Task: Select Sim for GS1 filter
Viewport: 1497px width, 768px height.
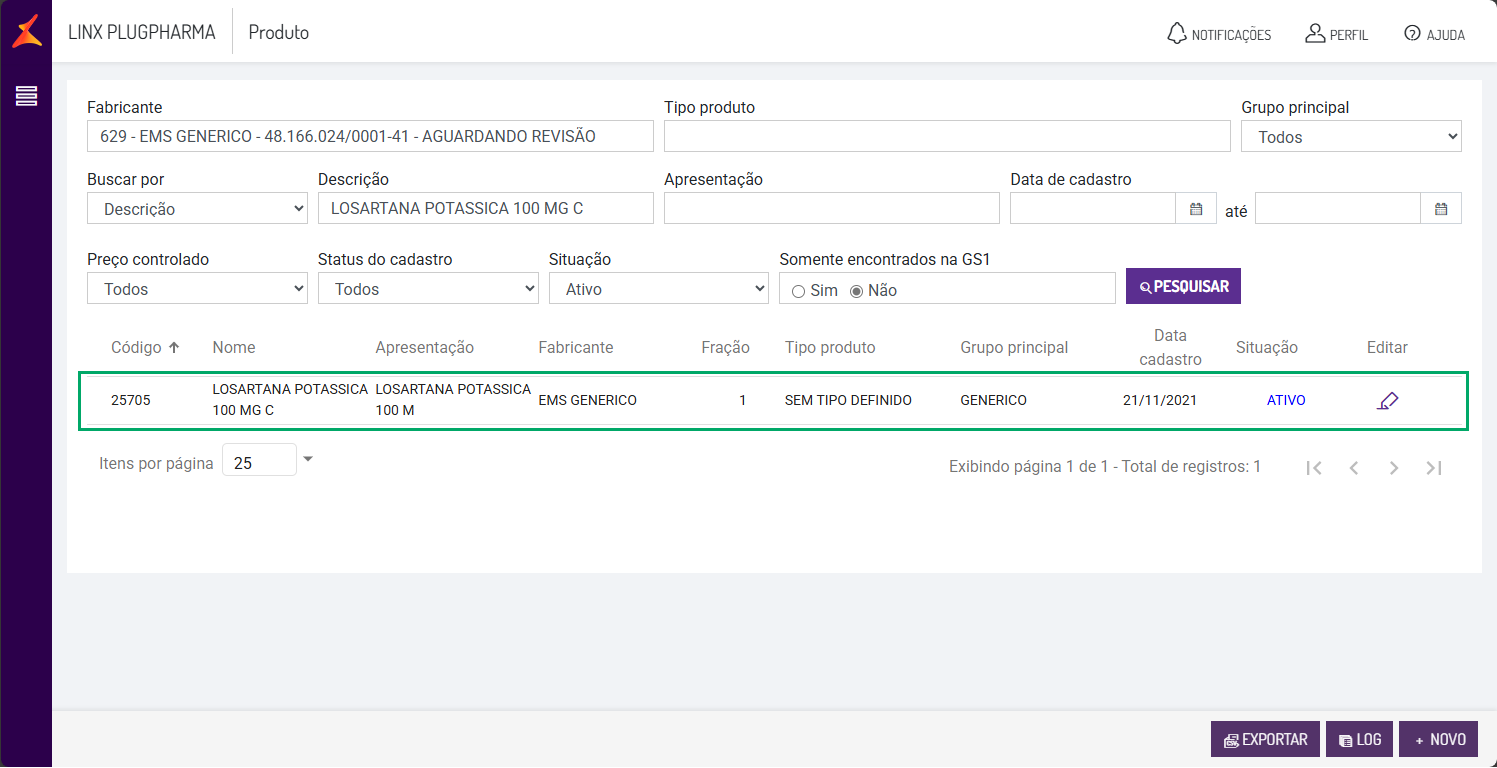Action: [798, 291]
